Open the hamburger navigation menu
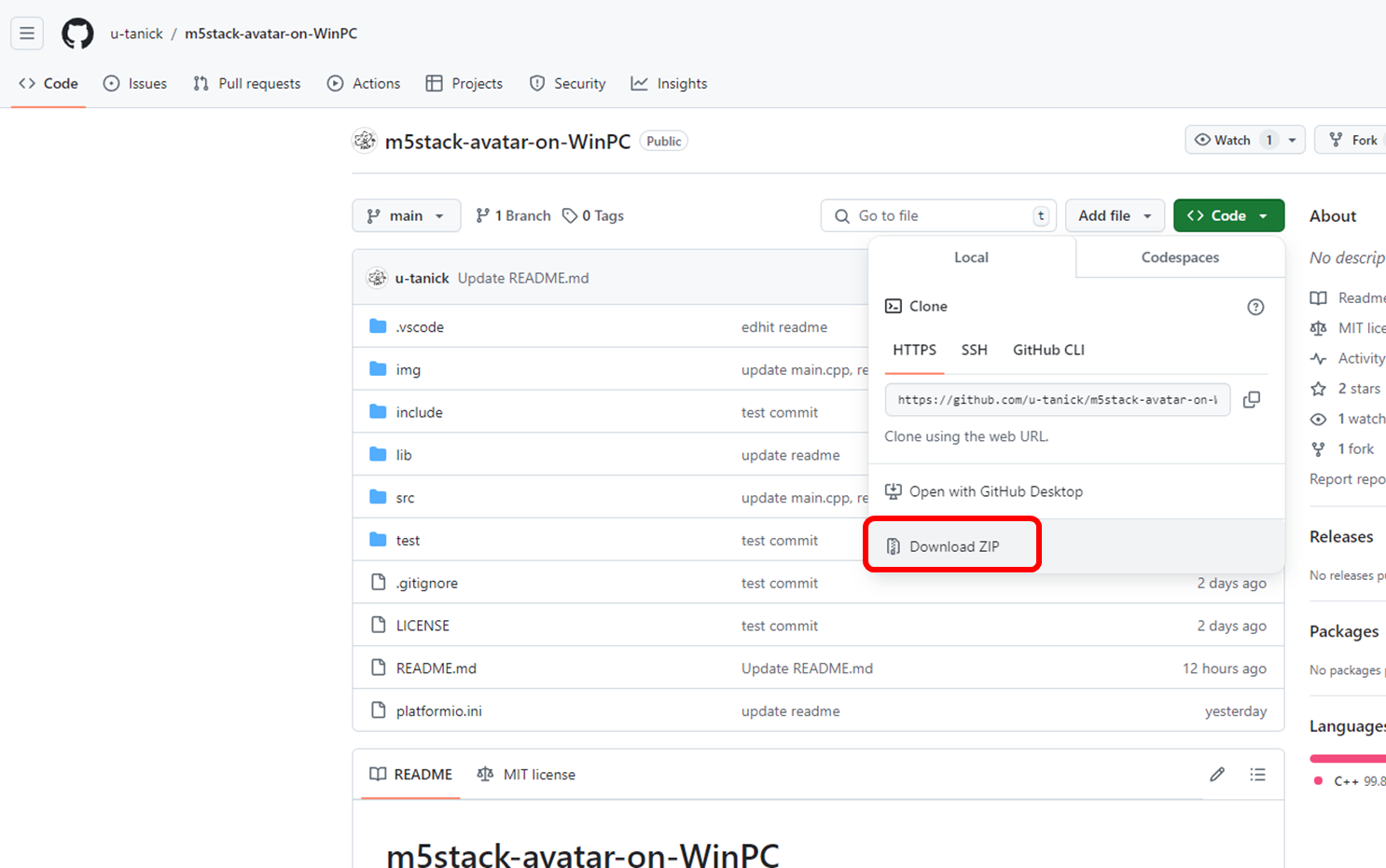This screenshot has height=868, width=1386. [27, 34]
